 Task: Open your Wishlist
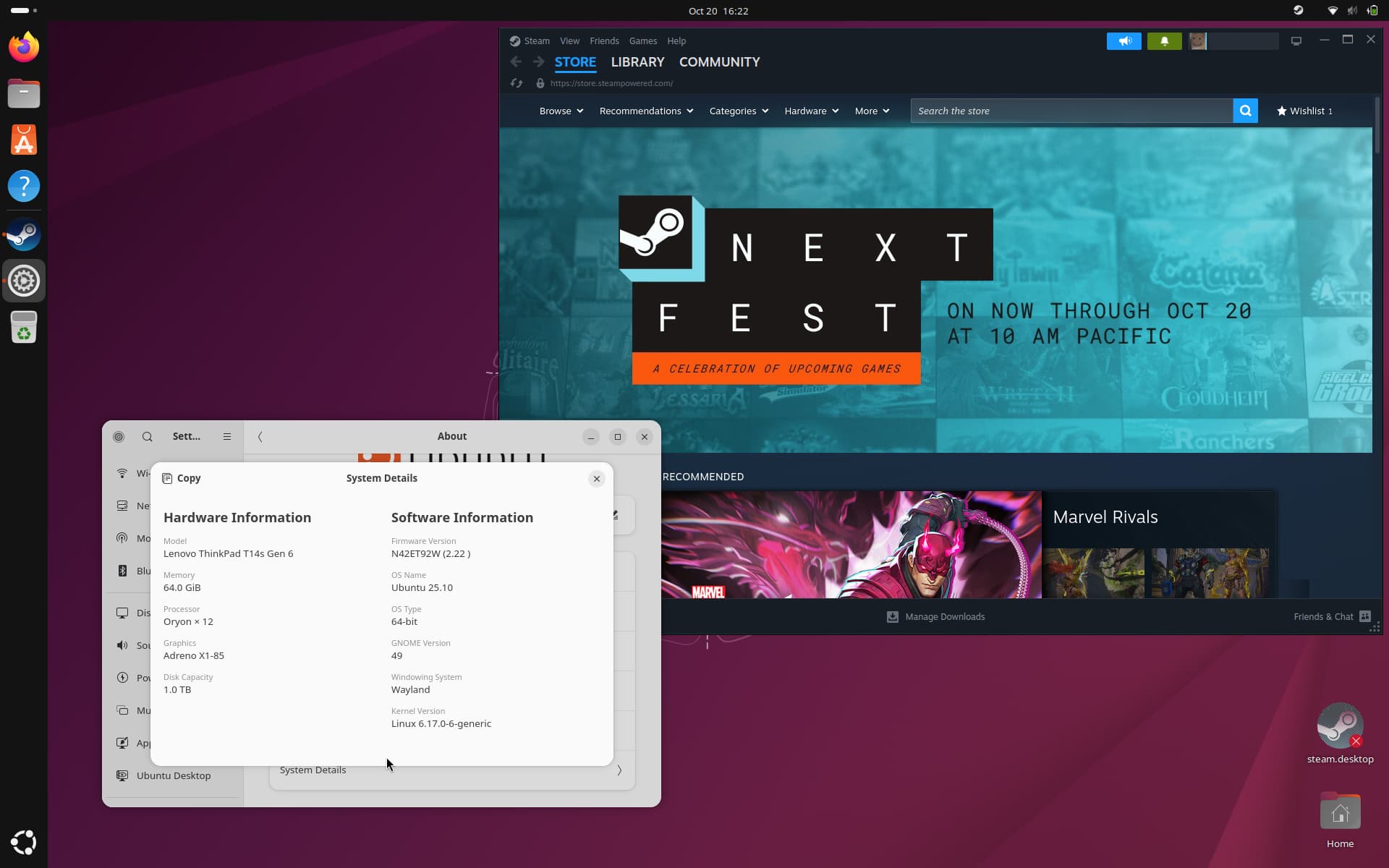tap(1306, 111)
